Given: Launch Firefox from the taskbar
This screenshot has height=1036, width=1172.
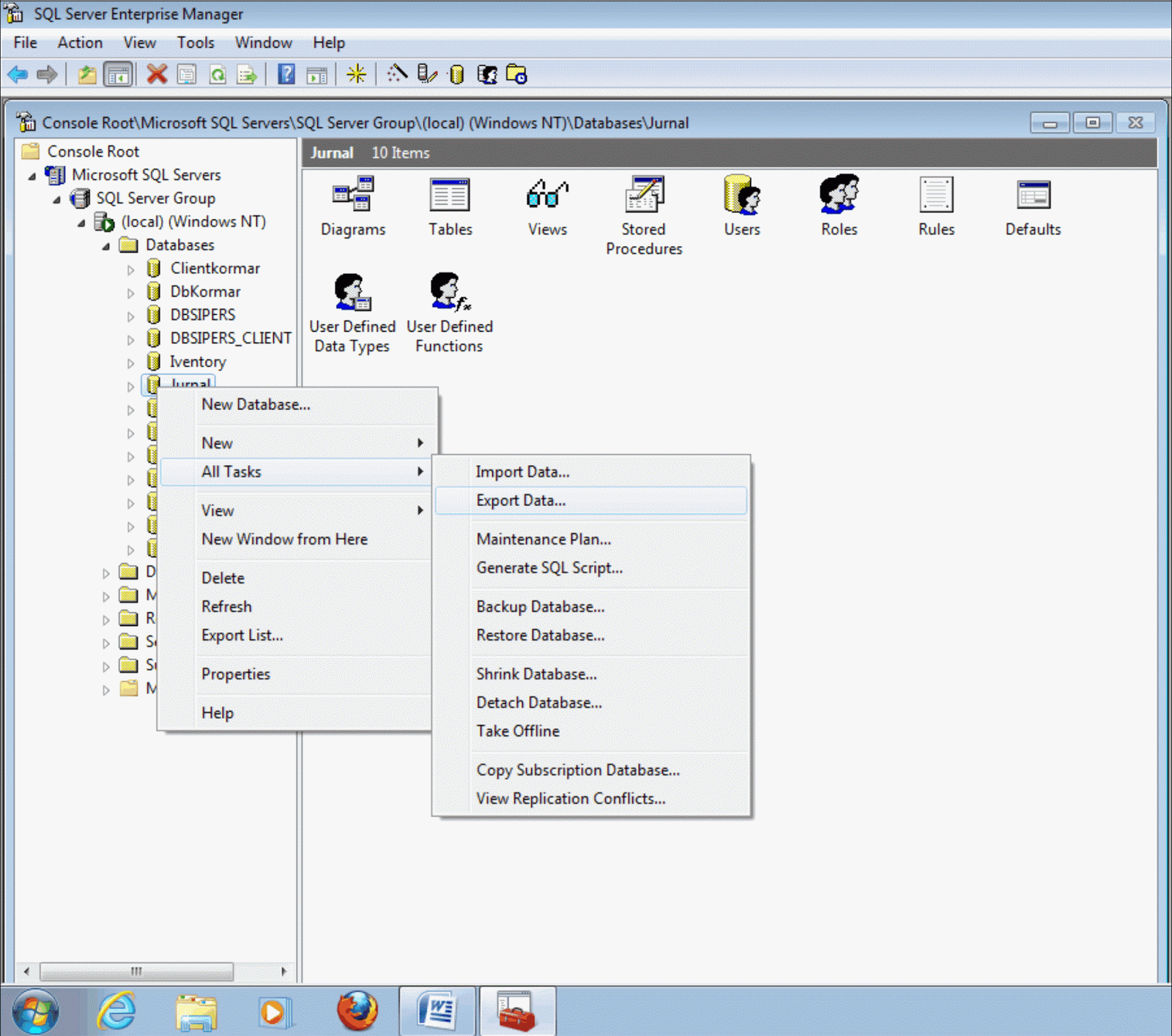Looking at the screenshot, I should coord(357,1011).
